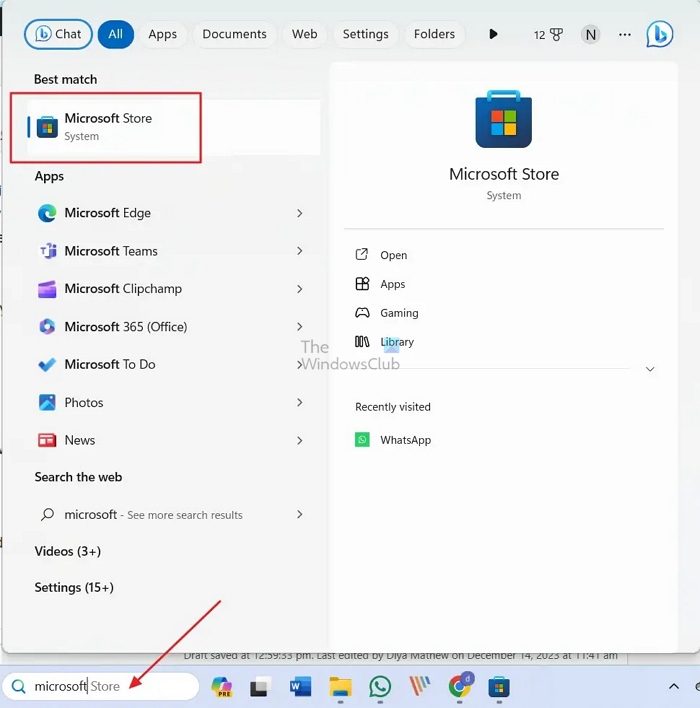
Task: Open Word from the taskbar
Action: pos(300,687)
